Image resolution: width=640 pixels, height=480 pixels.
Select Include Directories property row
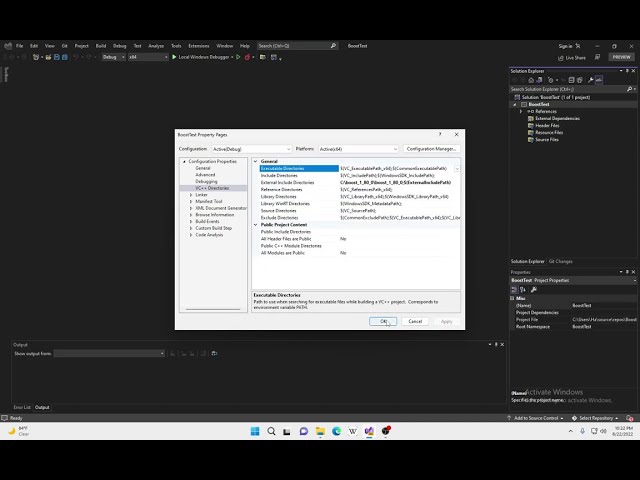click(360, 176)
